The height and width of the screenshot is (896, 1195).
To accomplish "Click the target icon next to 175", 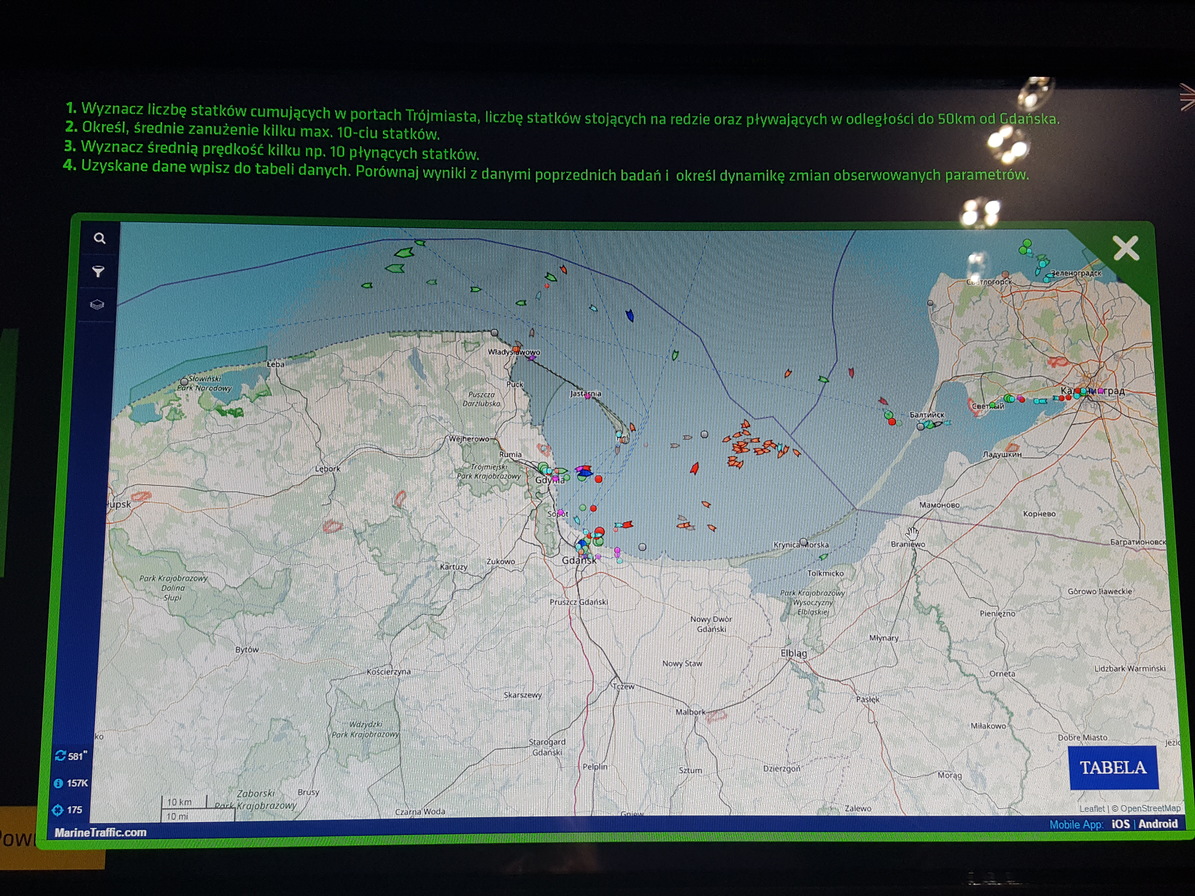I will tap(57, 810).
